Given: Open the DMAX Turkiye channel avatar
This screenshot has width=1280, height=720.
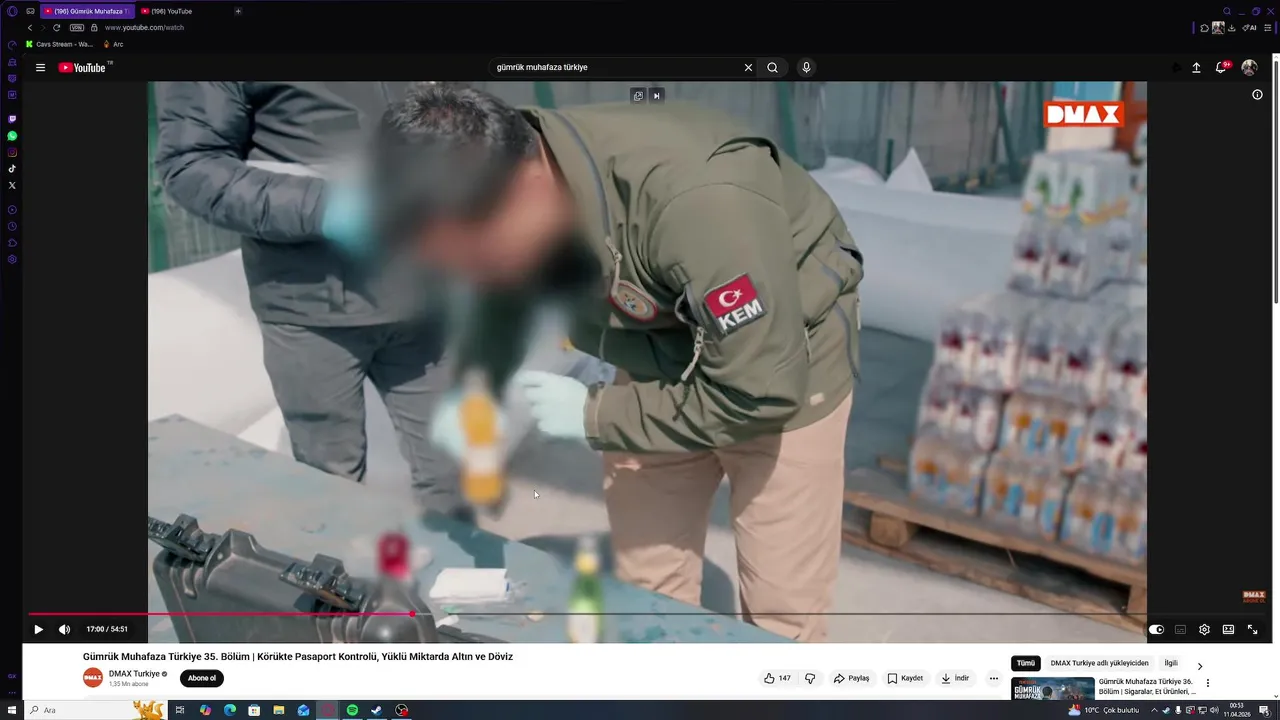Looking at the screenshot, I should coord(93,678).
